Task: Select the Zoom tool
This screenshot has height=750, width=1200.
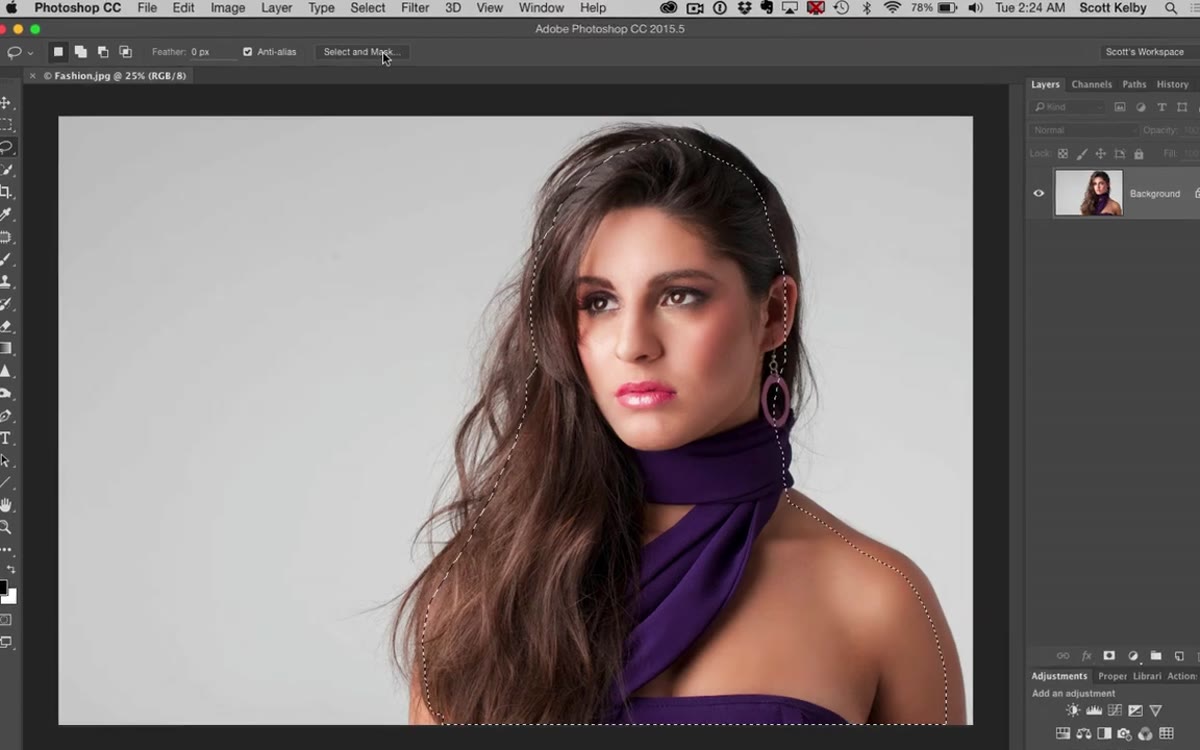Action: 6,527
